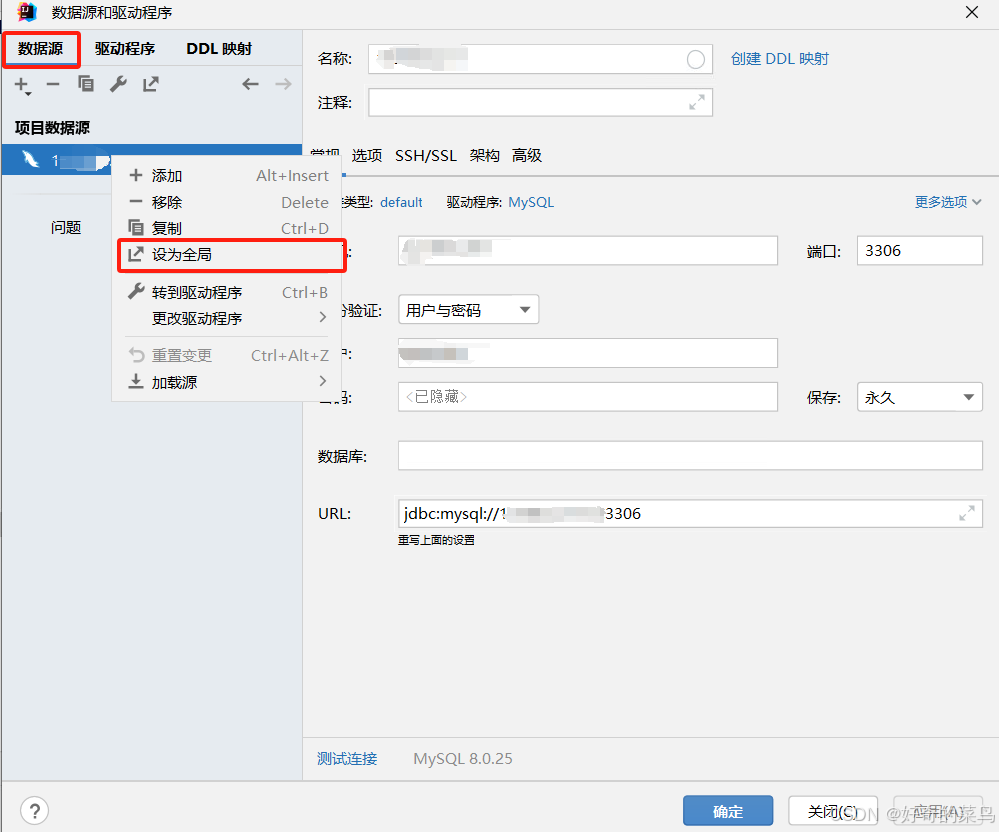Open the 高级 tab

click(x=527, y=155)
